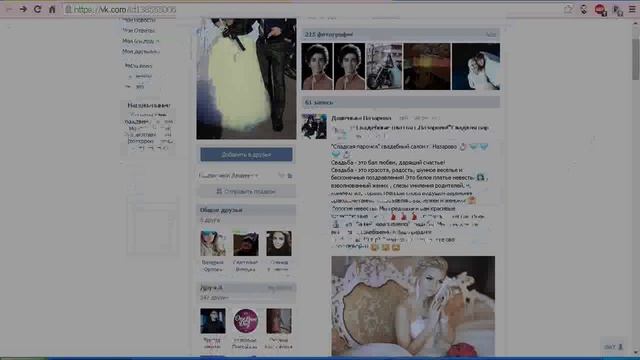The width and height of the screenshot is (640, 360).
Task: Reload the page with the refresh icon
Action: tap(38, 9)
